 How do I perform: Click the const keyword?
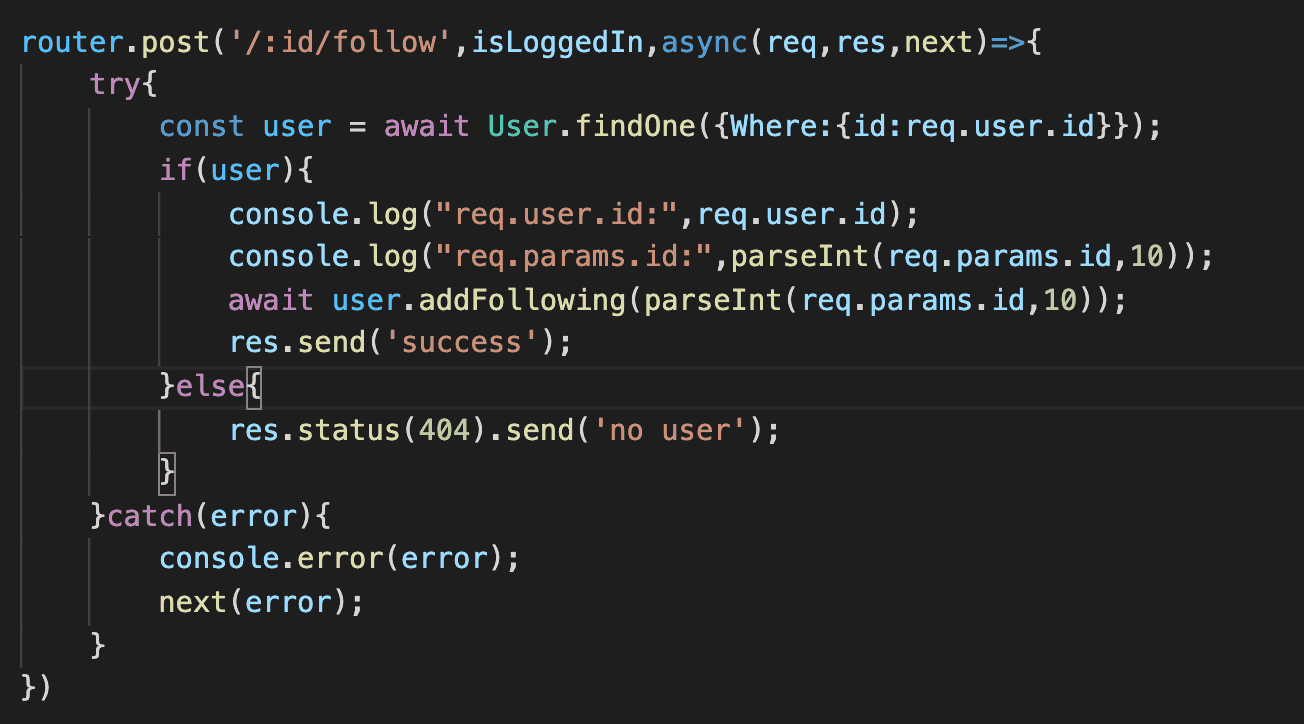pos(201,127)
